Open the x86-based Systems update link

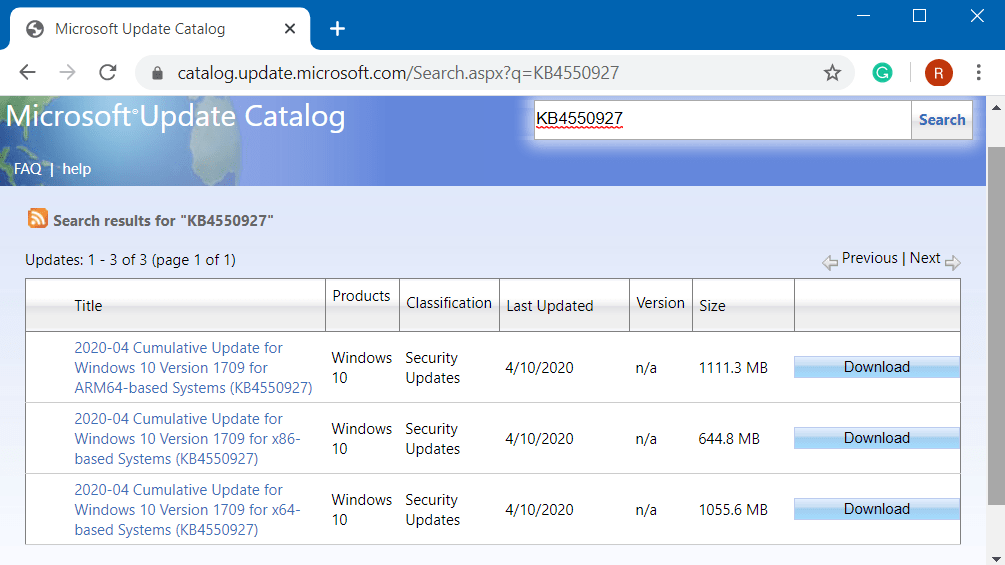pyautogui.click(x=187, y=439)
